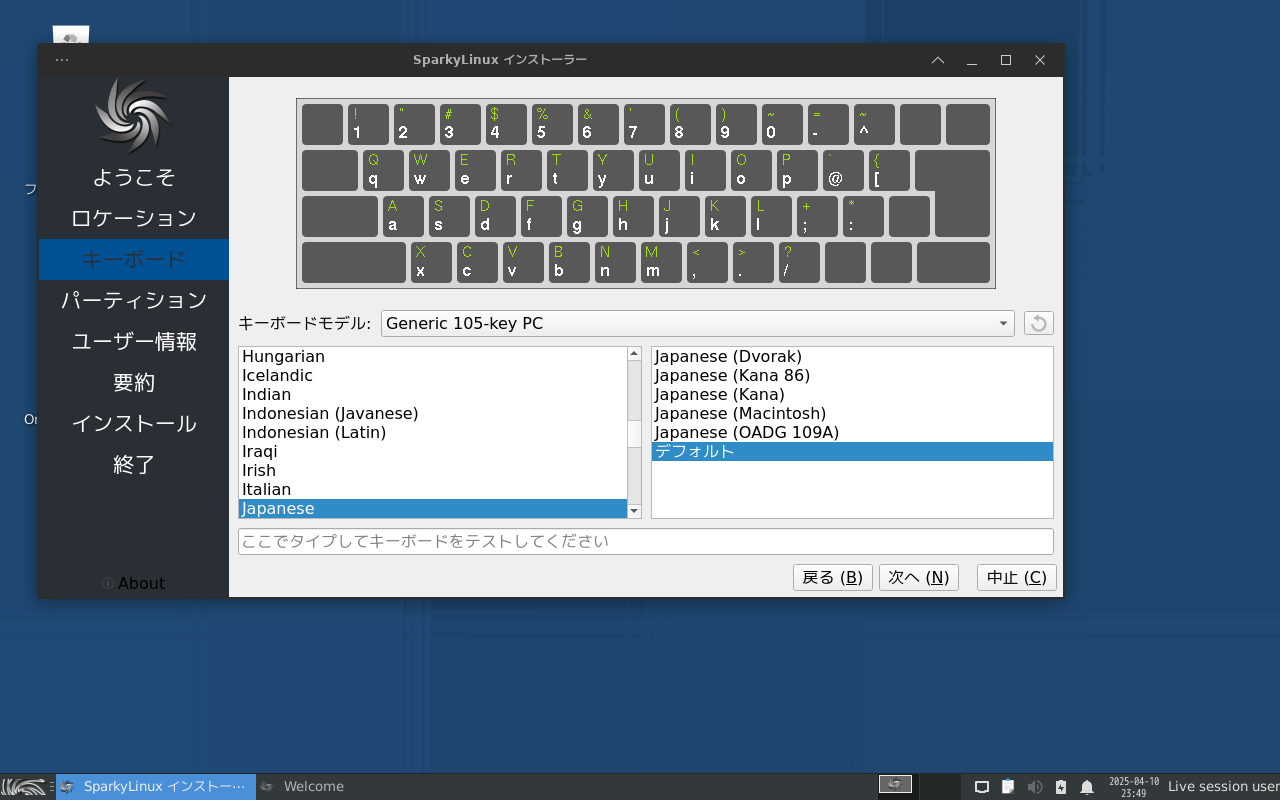Image resolution: width=1280 pixels, height=800 pixels.
Task: Click the clock showing 2025-04-10 23:49
Action: tap(1134, 787)
